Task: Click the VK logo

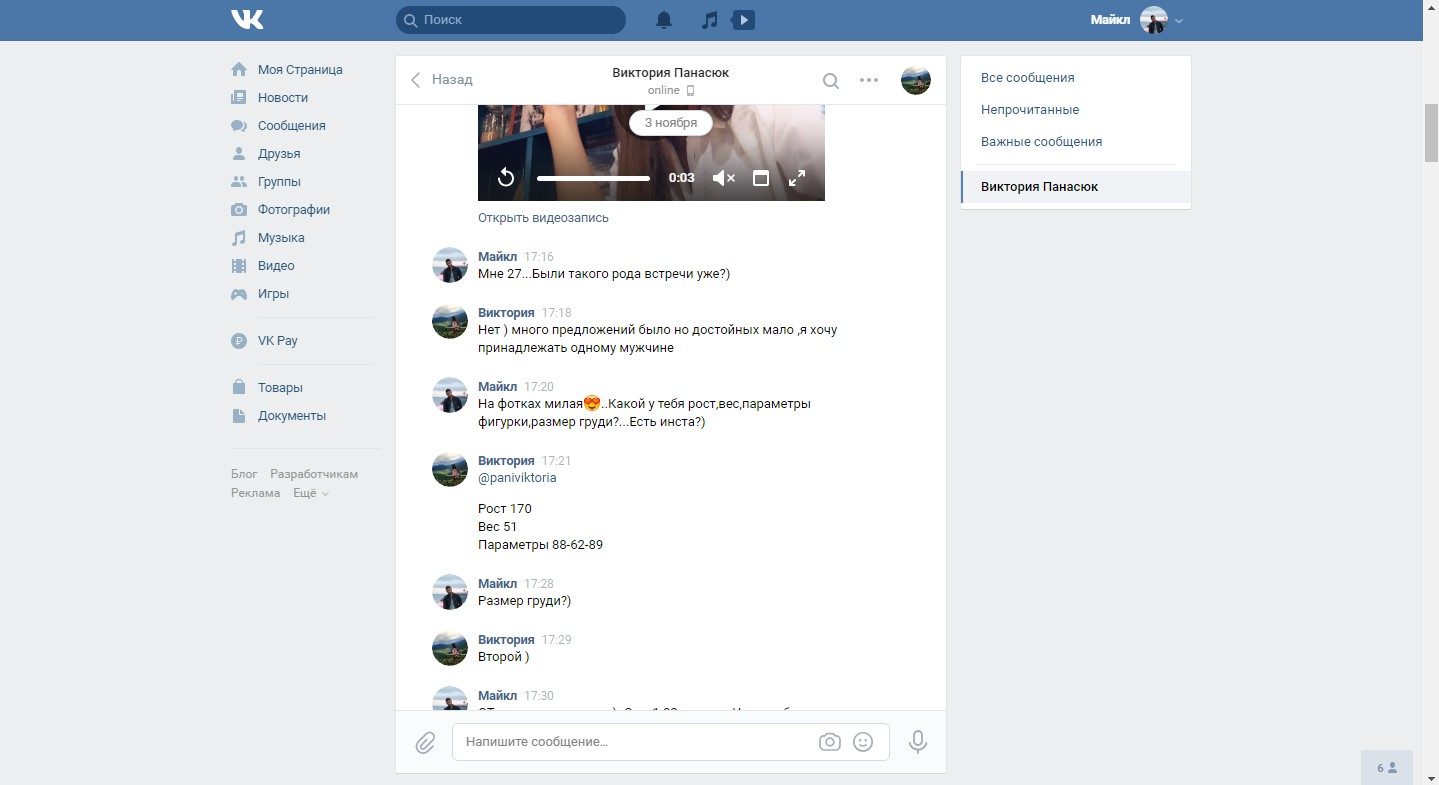Action: (x=247, y=20)
